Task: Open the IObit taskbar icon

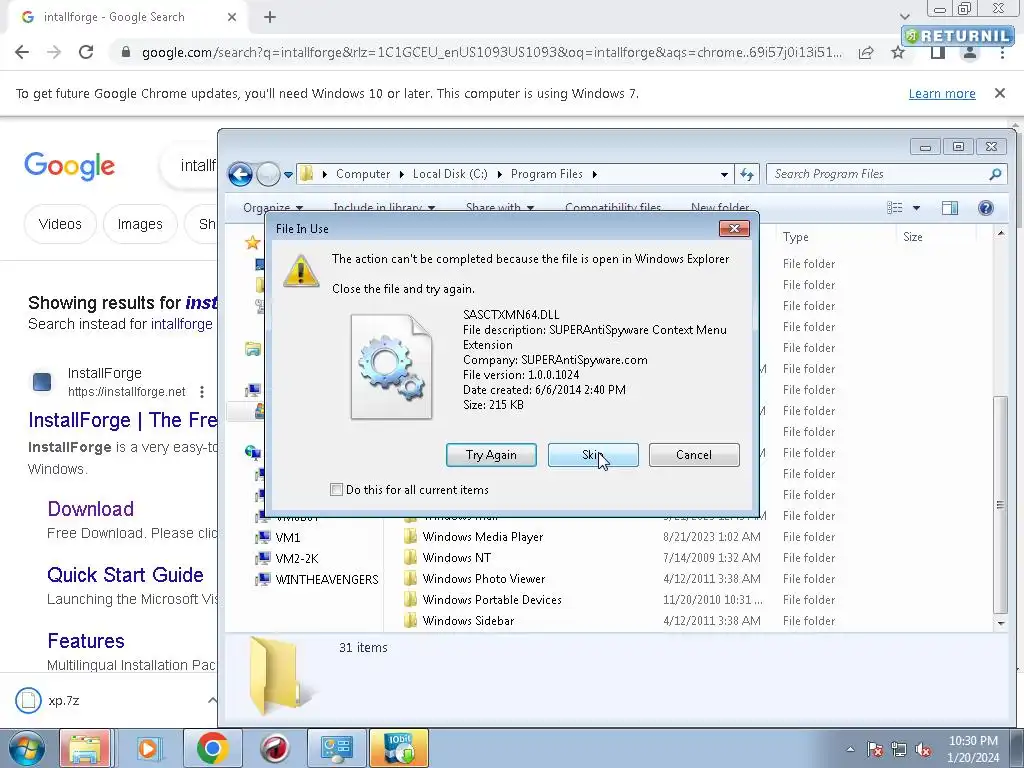Action: coord(399,748)
